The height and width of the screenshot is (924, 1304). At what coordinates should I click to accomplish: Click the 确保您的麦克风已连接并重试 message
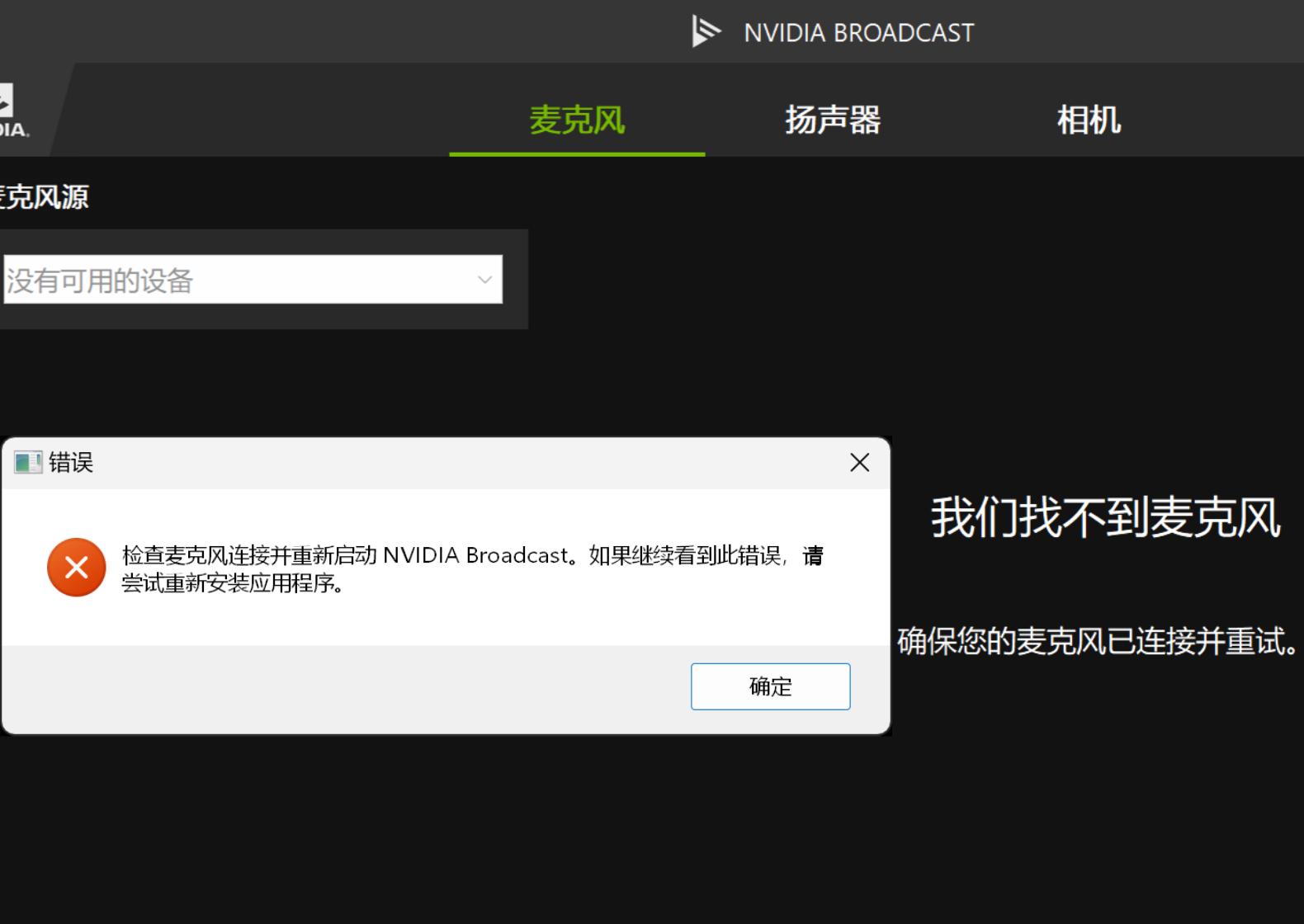[1098, 641]
